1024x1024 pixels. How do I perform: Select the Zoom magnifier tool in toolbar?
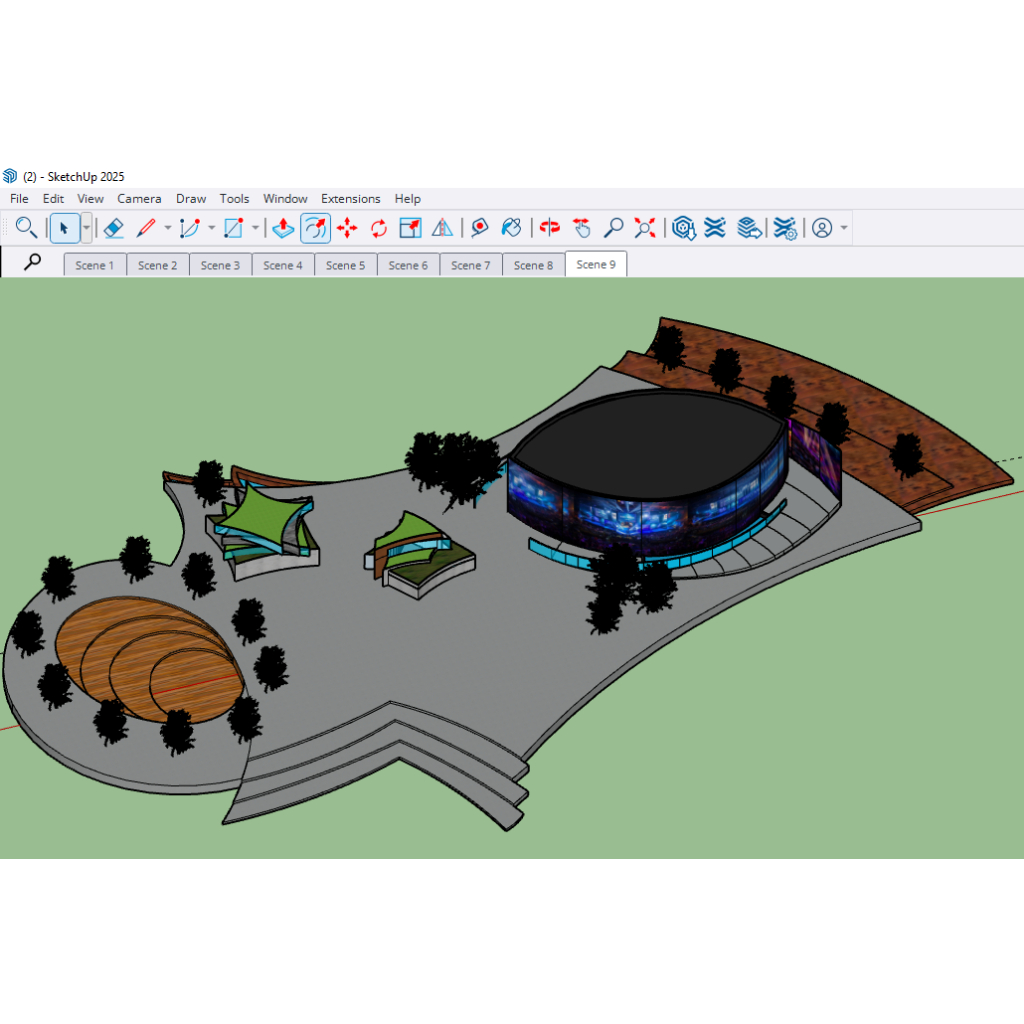point(613,228)
